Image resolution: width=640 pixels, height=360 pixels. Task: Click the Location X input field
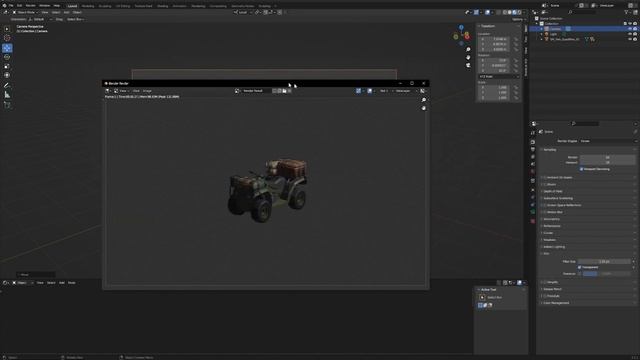[495, 39]
